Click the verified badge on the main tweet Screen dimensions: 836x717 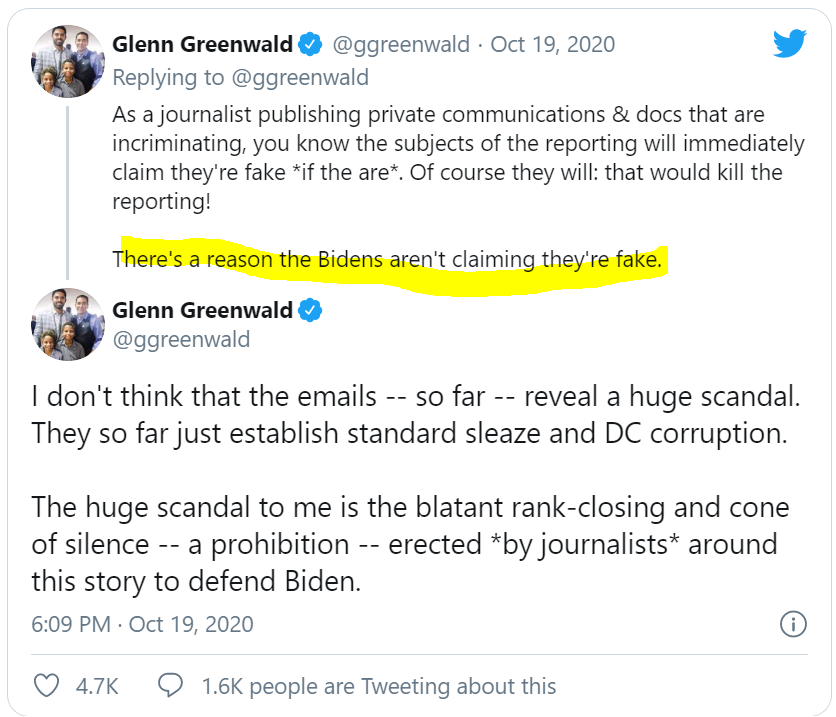point(311,309)
